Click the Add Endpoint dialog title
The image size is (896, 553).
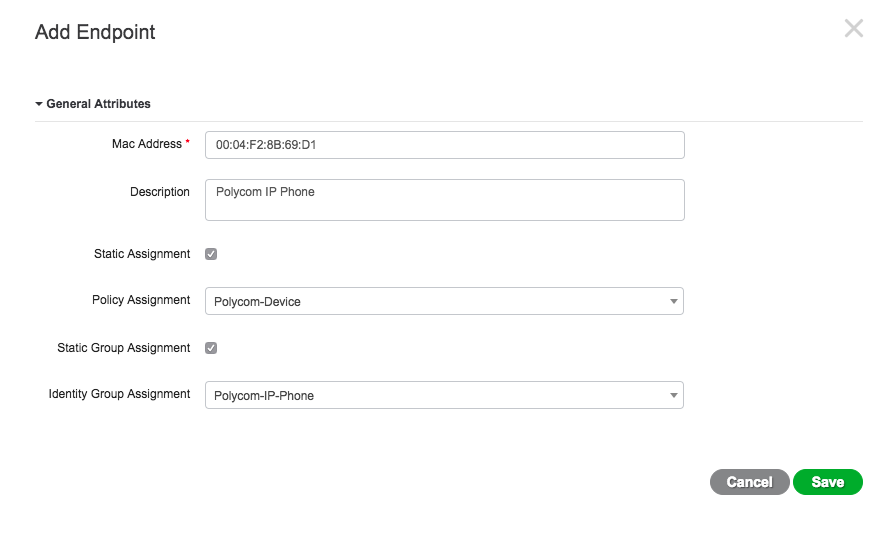click(x=95, y=32)
